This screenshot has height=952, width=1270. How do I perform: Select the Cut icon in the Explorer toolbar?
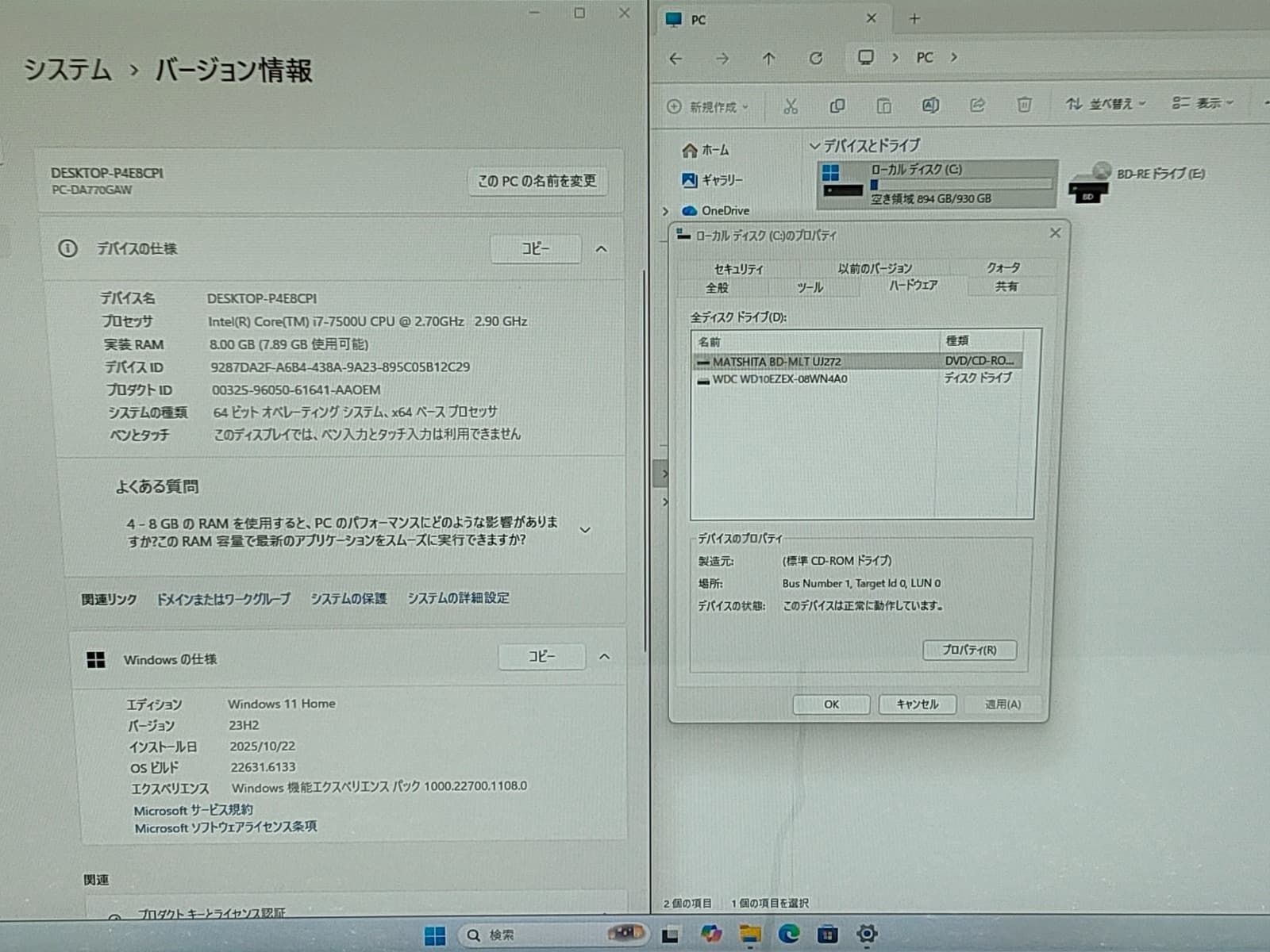pyautogui.click(x=790, y=106)
